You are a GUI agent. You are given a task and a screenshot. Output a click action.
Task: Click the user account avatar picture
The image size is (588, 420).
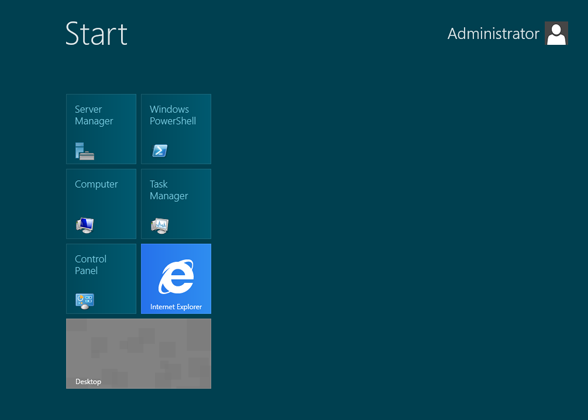556,33
